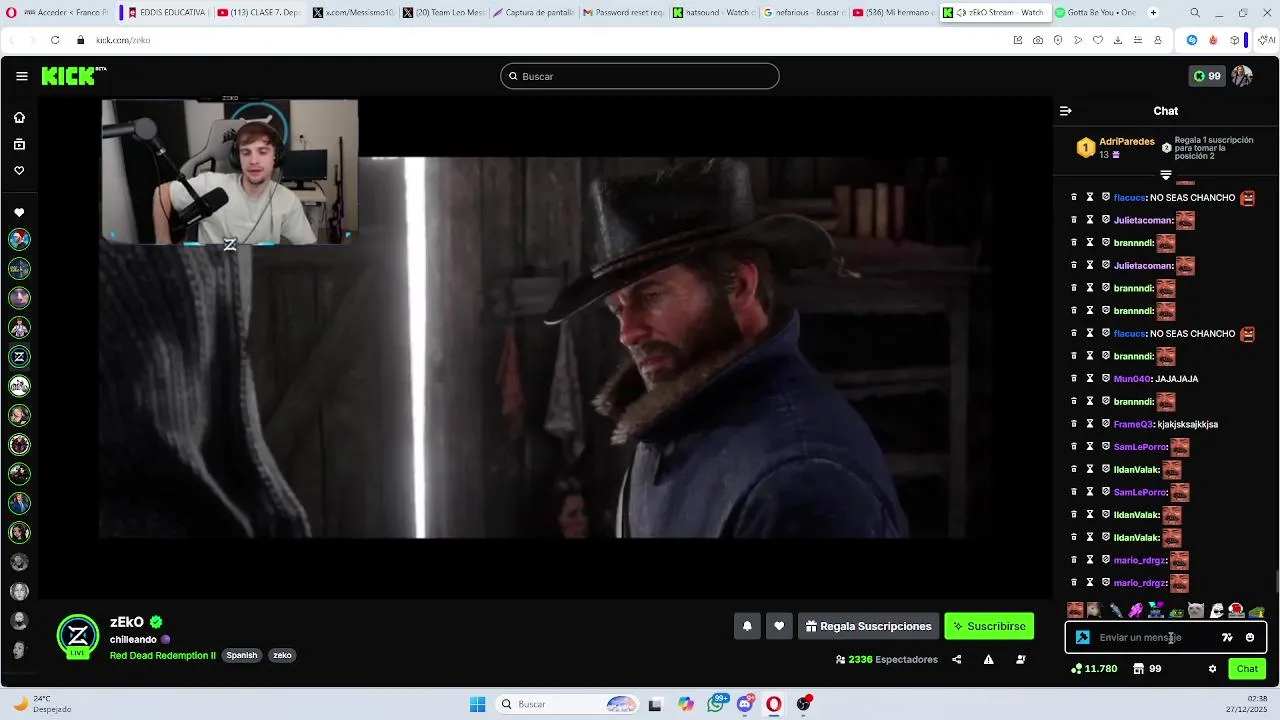Open the Home icon in left sidebar

point(19,117)
